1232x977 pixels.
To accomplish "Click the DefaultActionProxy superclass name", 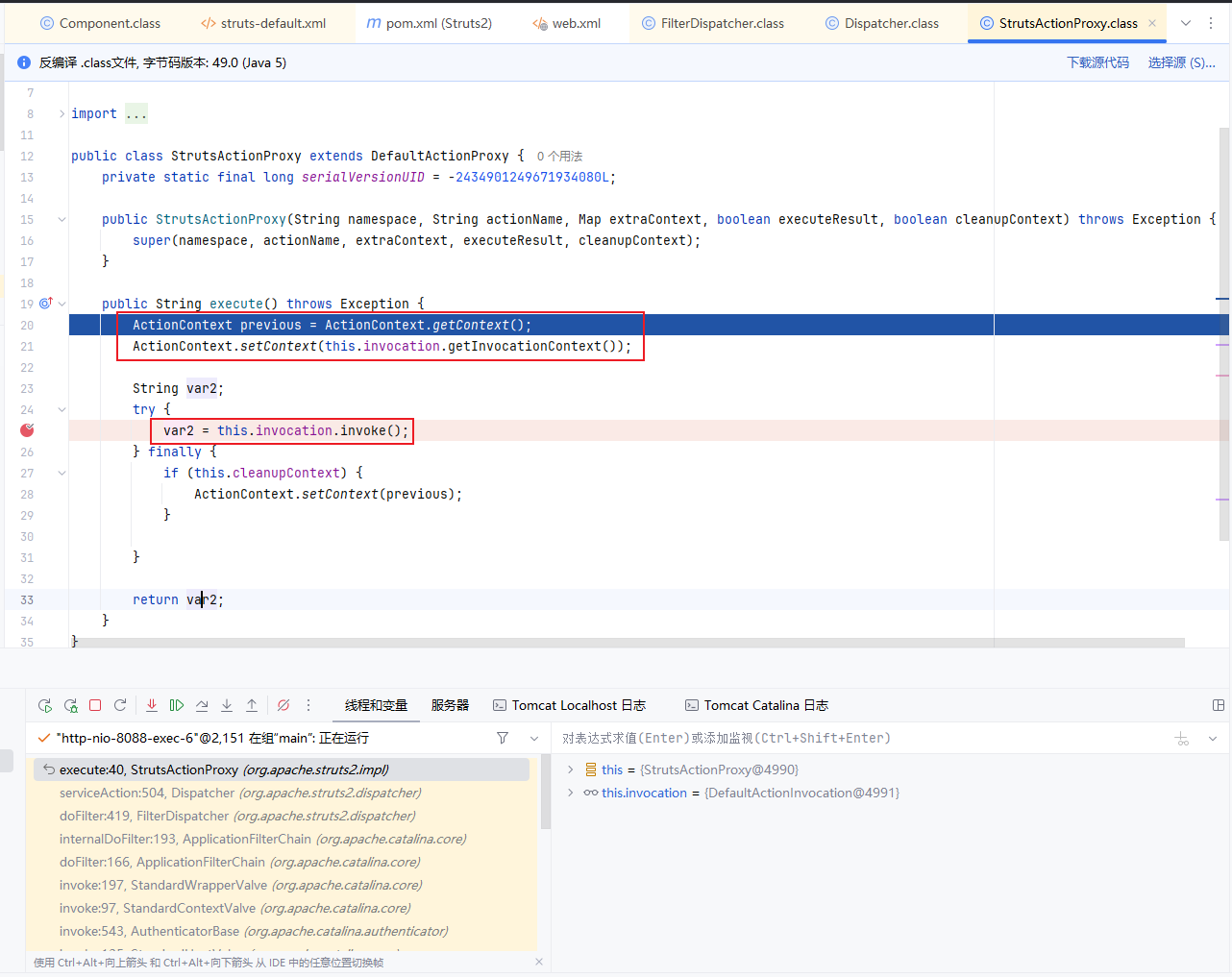I will pyautogui.click(x=440, y=156).
